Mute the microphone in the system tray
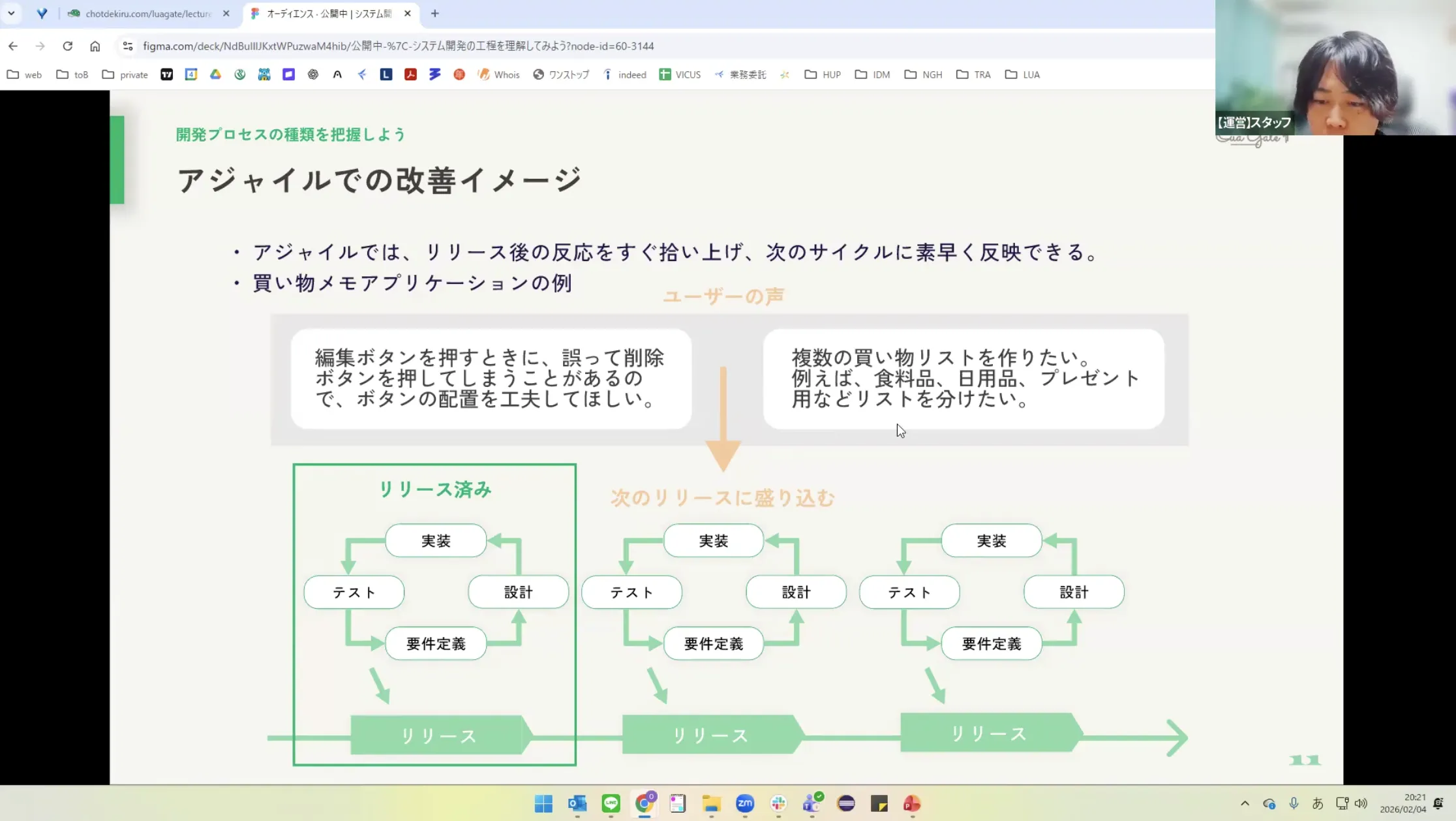 click(x=1294, y=803)
